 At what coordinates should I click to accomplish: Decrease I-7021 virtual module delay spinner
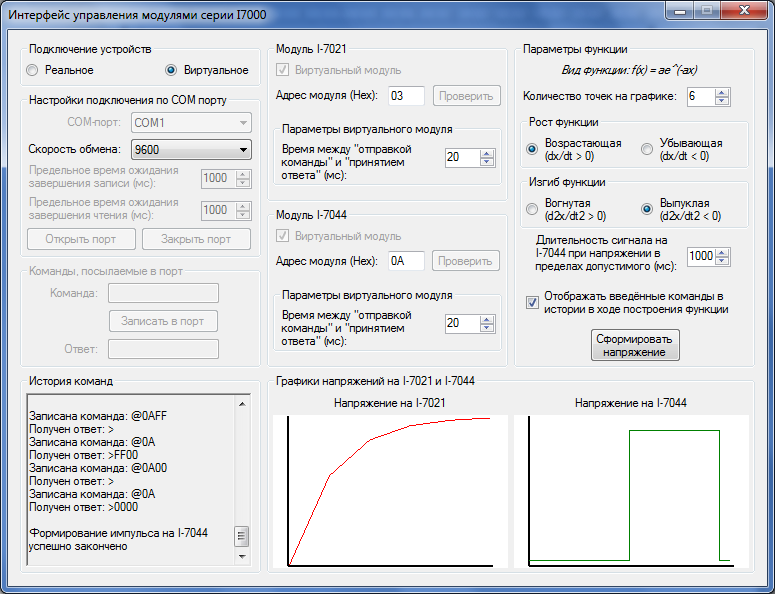point(487,162)
